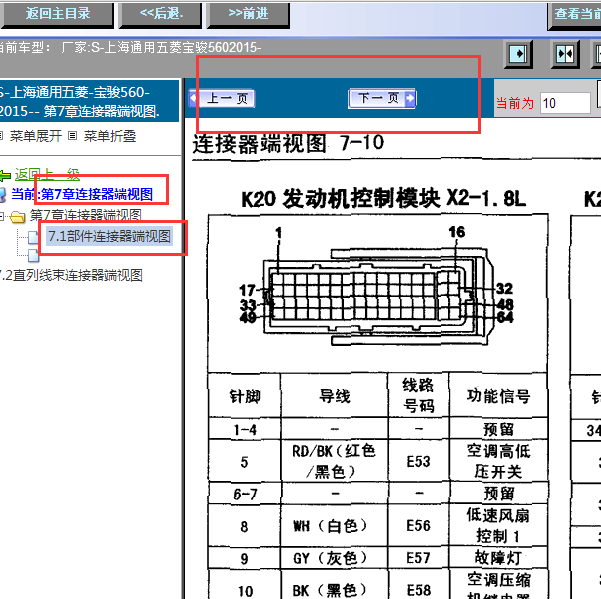Collapse the 第7章连接器端视图 folder node
Screen dimensions: 601x599
point(2,217)
